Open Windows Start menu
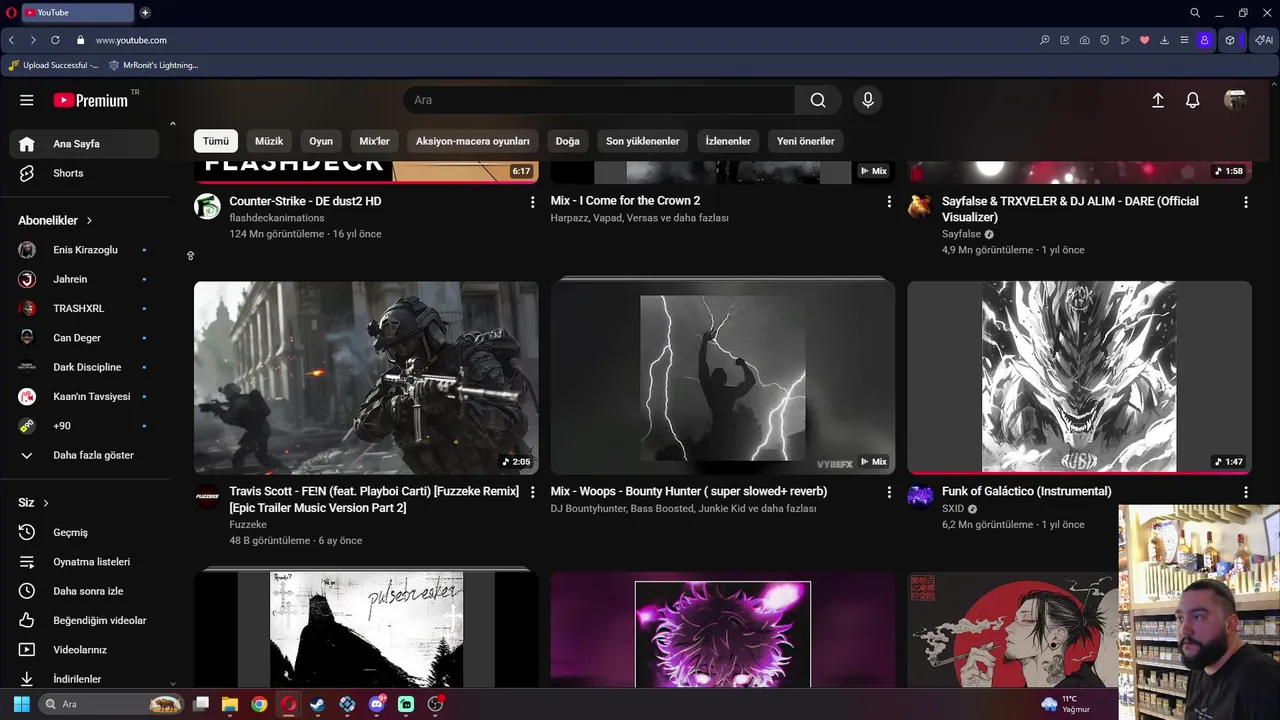The height and width of the screenshot is (720, 1280). tap(21, 704)
